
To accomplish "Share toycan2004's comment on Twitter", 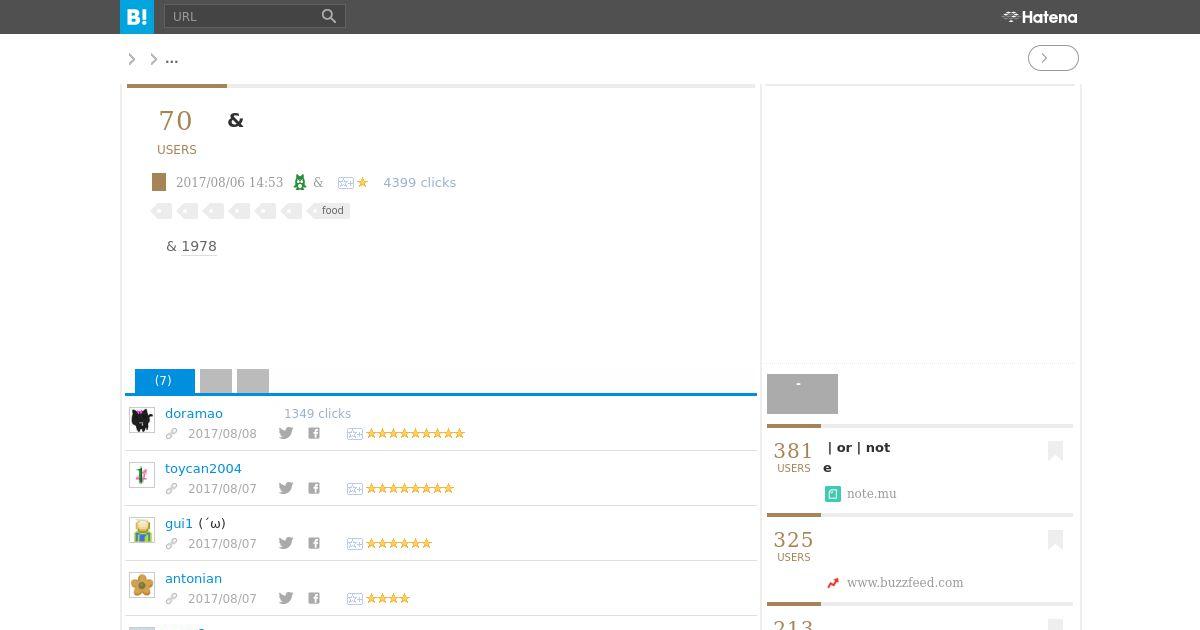I will (286, 488).
